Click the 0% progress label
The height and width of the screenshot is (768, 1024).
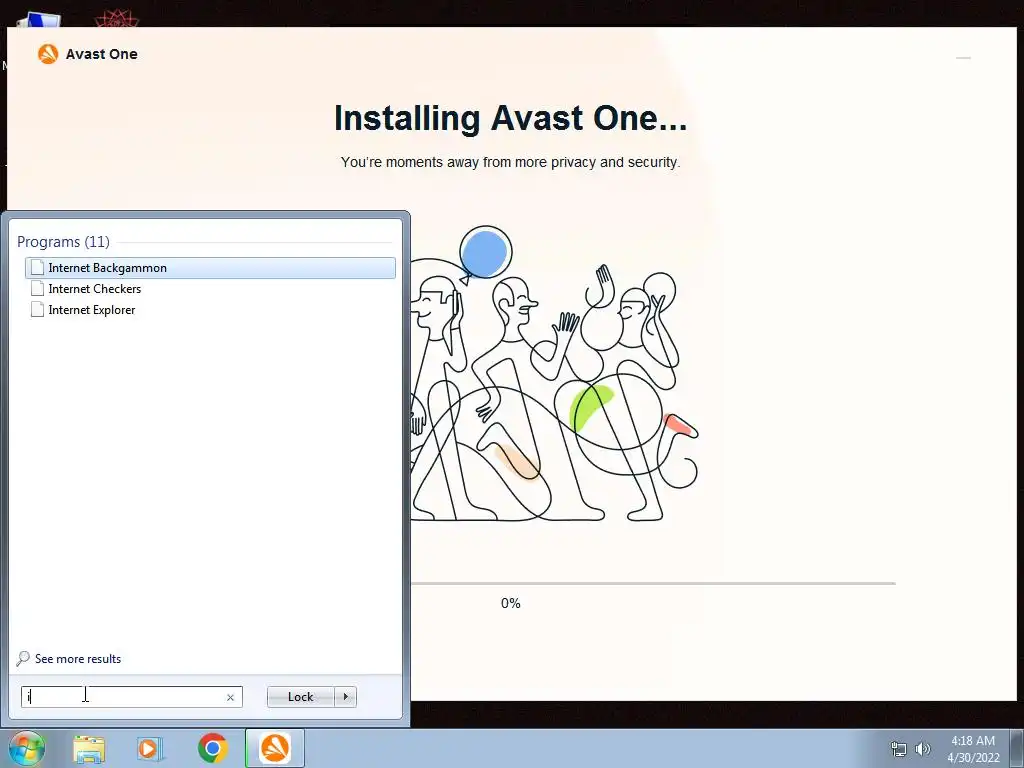click(x=511, y=603)
